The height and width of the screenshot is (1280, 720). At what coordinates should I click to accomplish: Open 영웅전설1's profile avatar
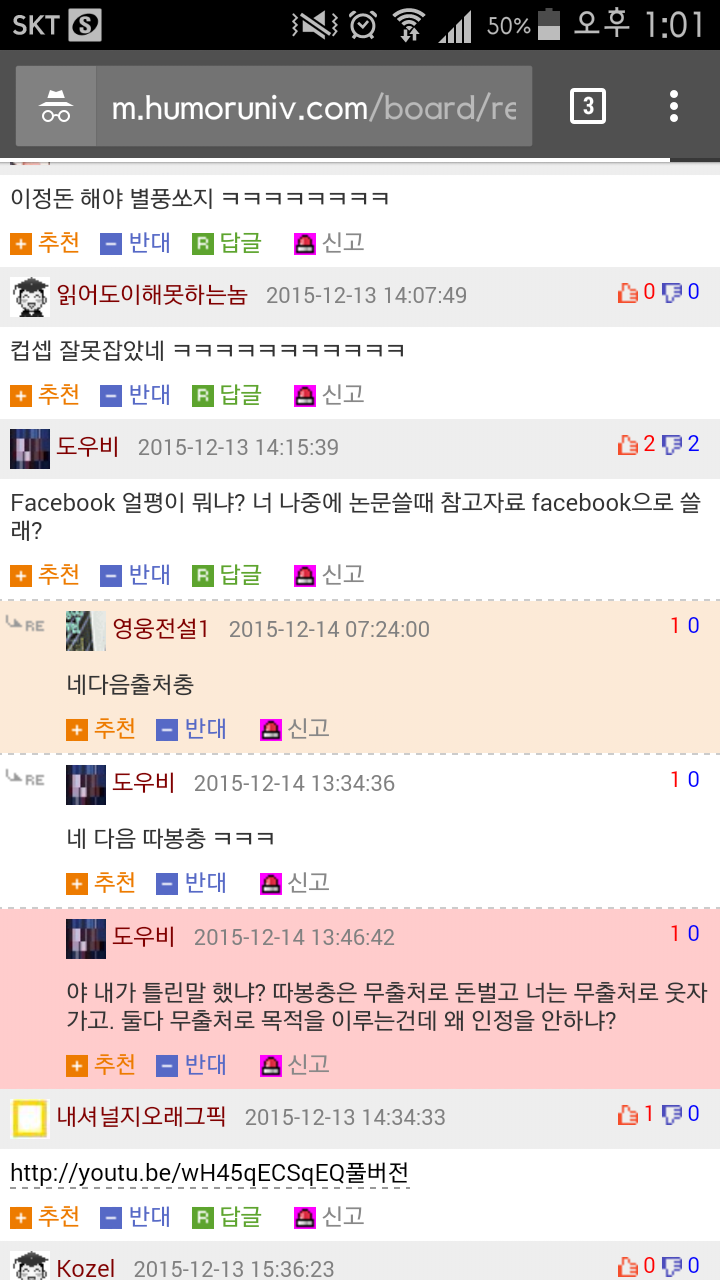click(86, 630)
